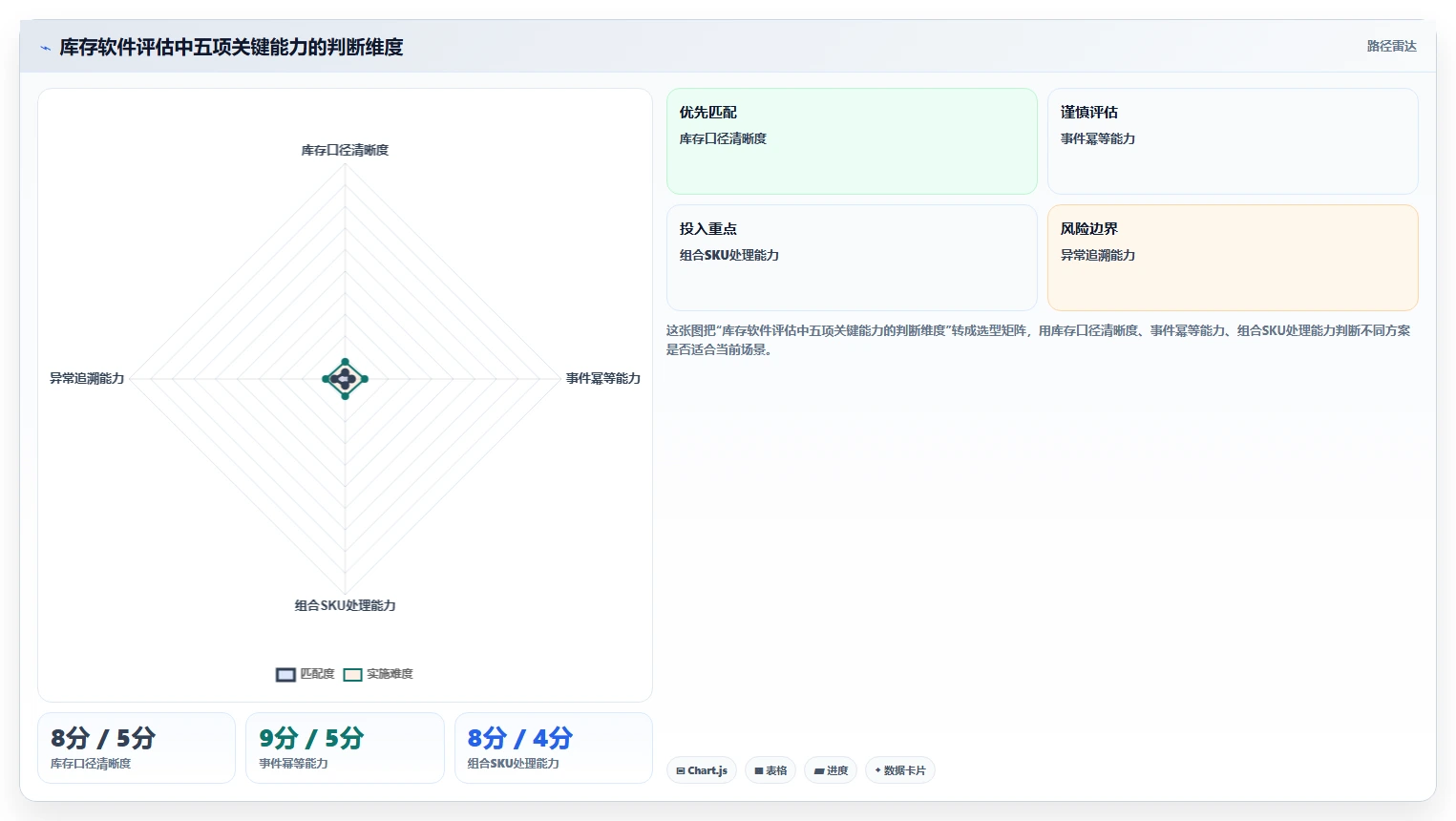The image size is (1456, 821).
Task: Toggle the 匹配度 legend swatch
Action: 285,675
